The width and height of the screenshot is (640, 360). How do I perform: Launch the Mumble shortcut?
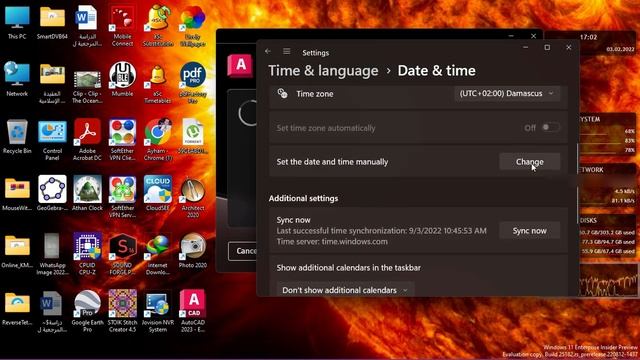click(122, 80)
